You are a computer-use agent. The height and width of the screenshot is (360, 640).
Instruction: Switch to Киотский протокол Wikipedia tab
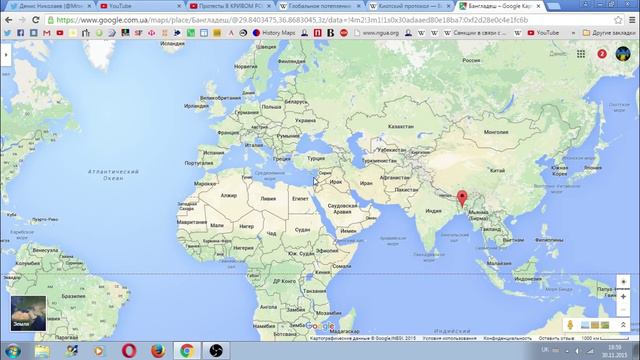pyautogui.click(x=409, y=6)
